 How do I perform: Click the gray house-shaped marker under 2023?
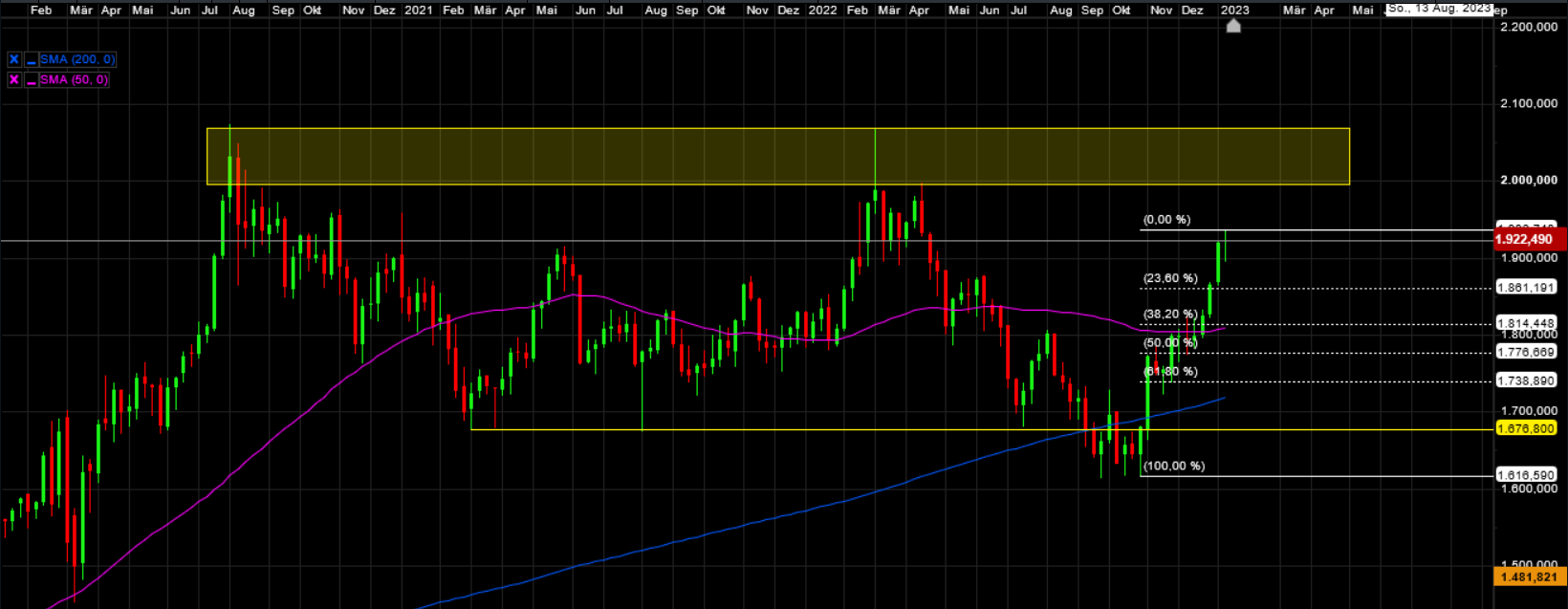[x=1233, y=26]
